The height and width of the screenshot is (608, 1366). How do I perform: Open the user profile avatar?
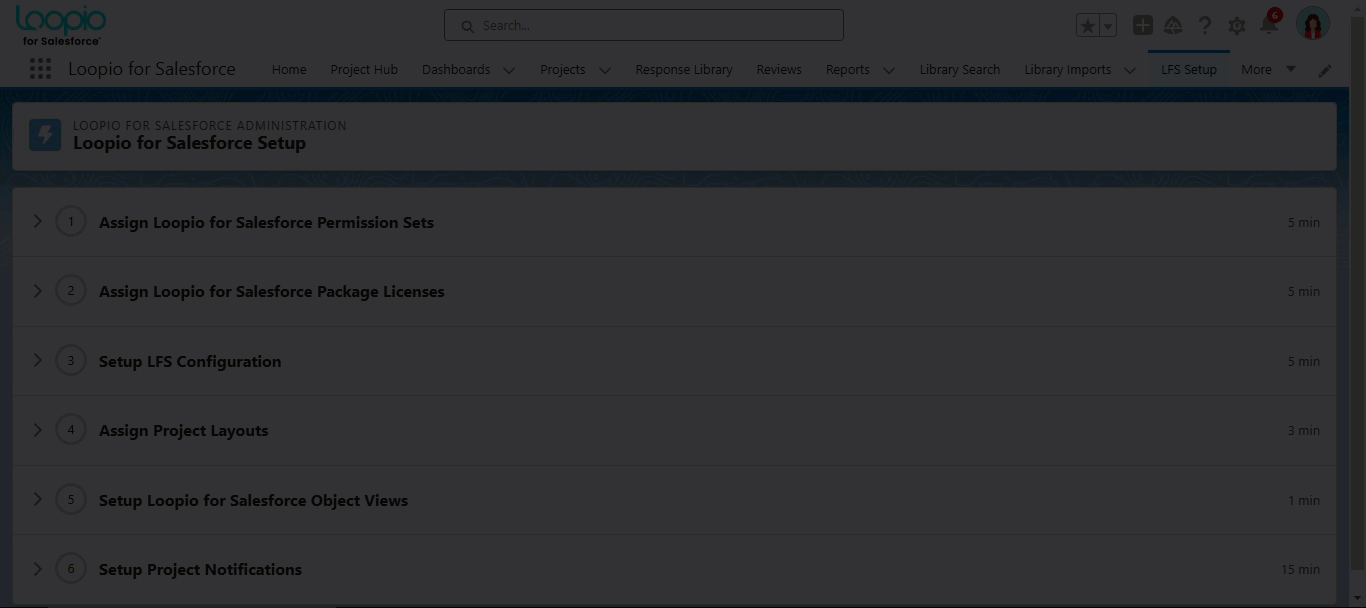point(1312,24)
